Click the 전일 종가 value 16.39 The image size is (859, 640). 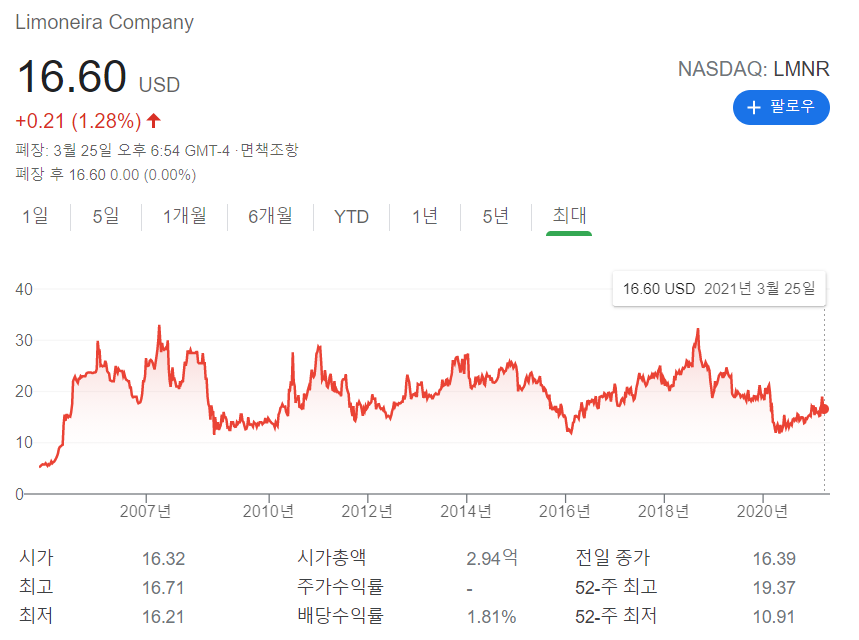pos(774,558)
